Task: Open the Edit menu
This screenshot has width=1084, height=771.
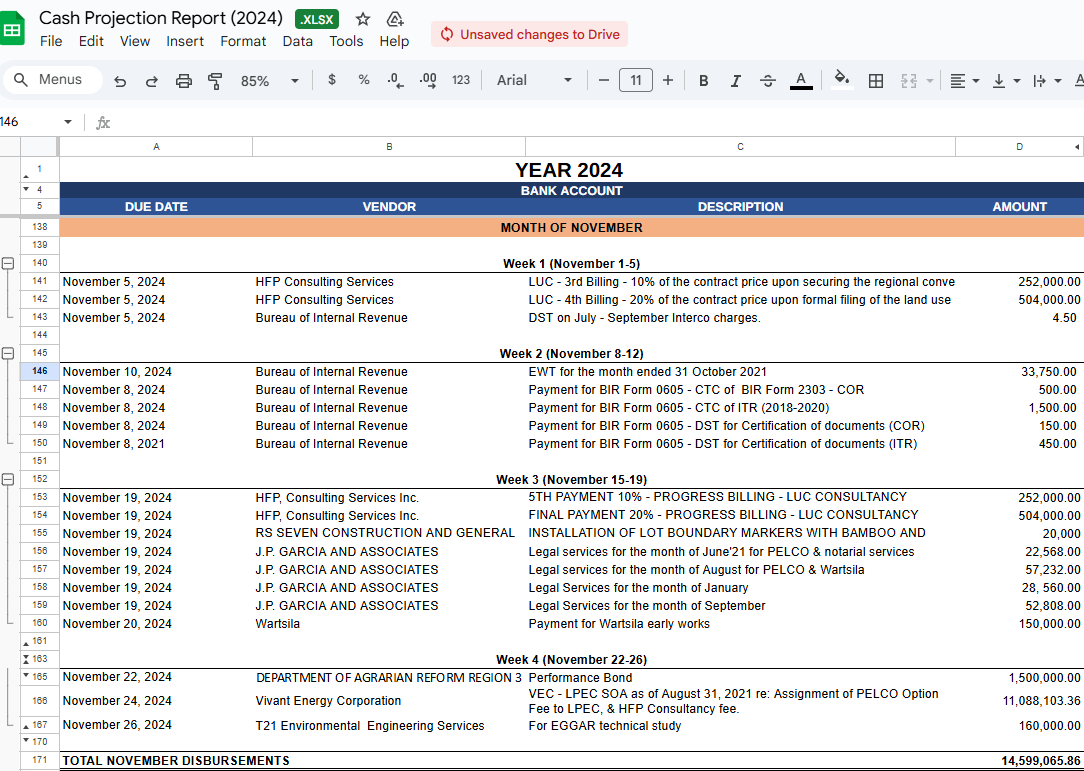Action: 91,41
